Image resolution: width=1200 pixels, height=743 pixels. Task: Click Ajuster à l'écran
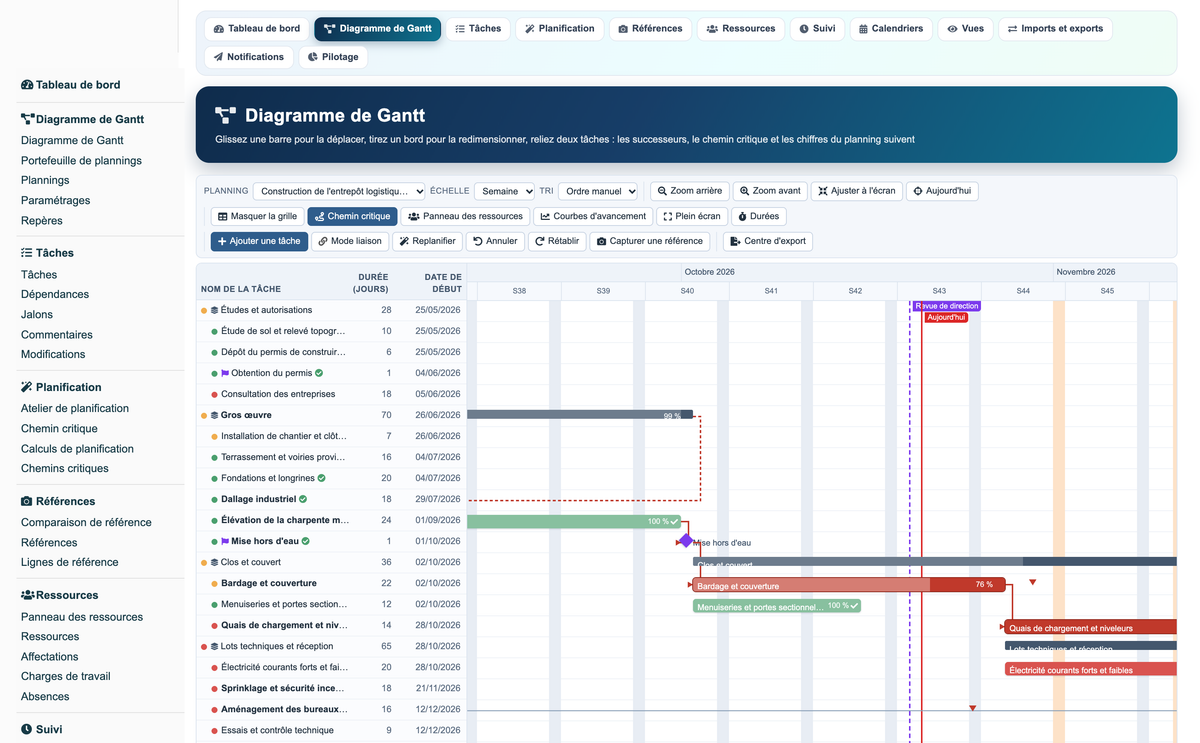[856, 191]
